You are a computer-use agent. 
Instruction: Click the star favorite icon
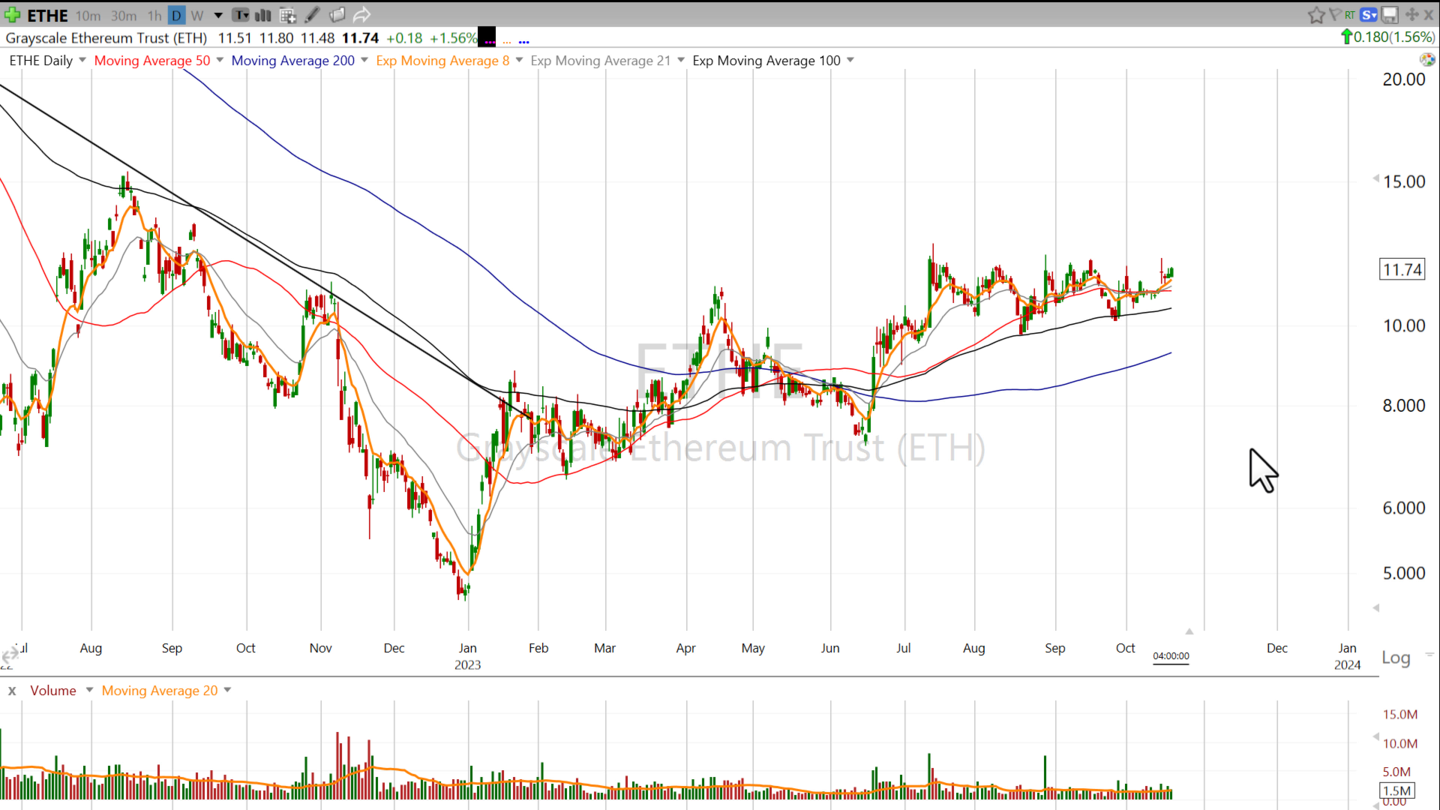[x=1317, y=15]
